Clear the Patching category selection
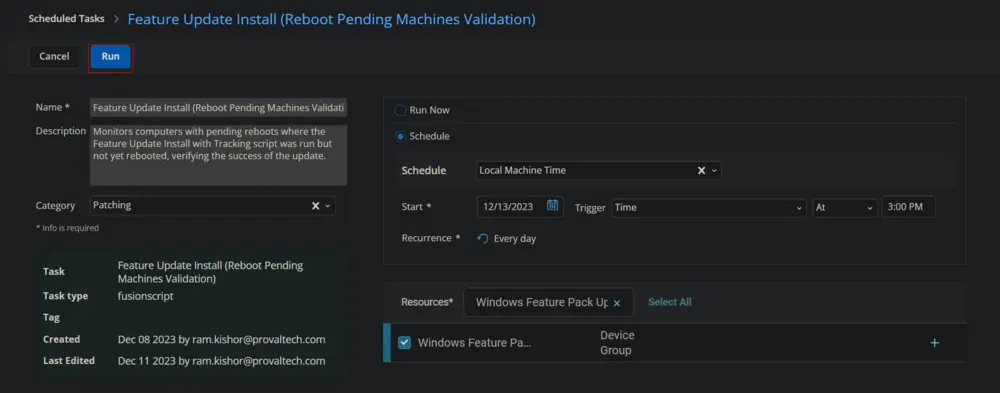The height and width of the screenshot is (393, 1000). coord(315,206)
